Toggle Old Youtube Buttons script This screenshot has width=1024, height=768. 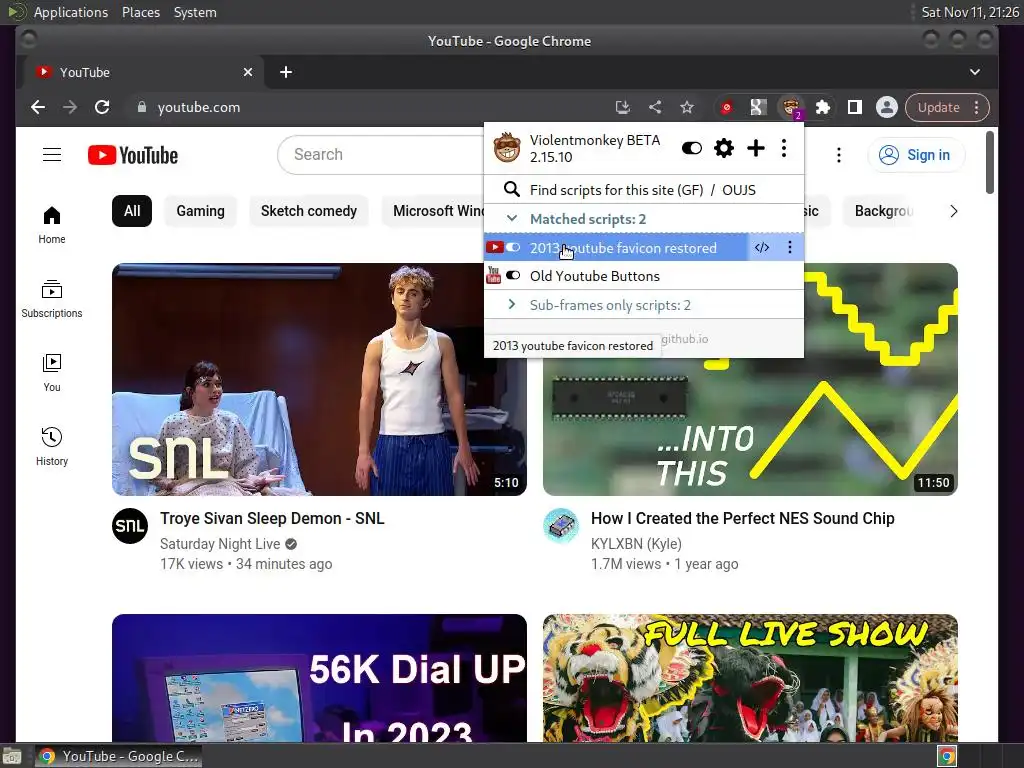[513, 276]
